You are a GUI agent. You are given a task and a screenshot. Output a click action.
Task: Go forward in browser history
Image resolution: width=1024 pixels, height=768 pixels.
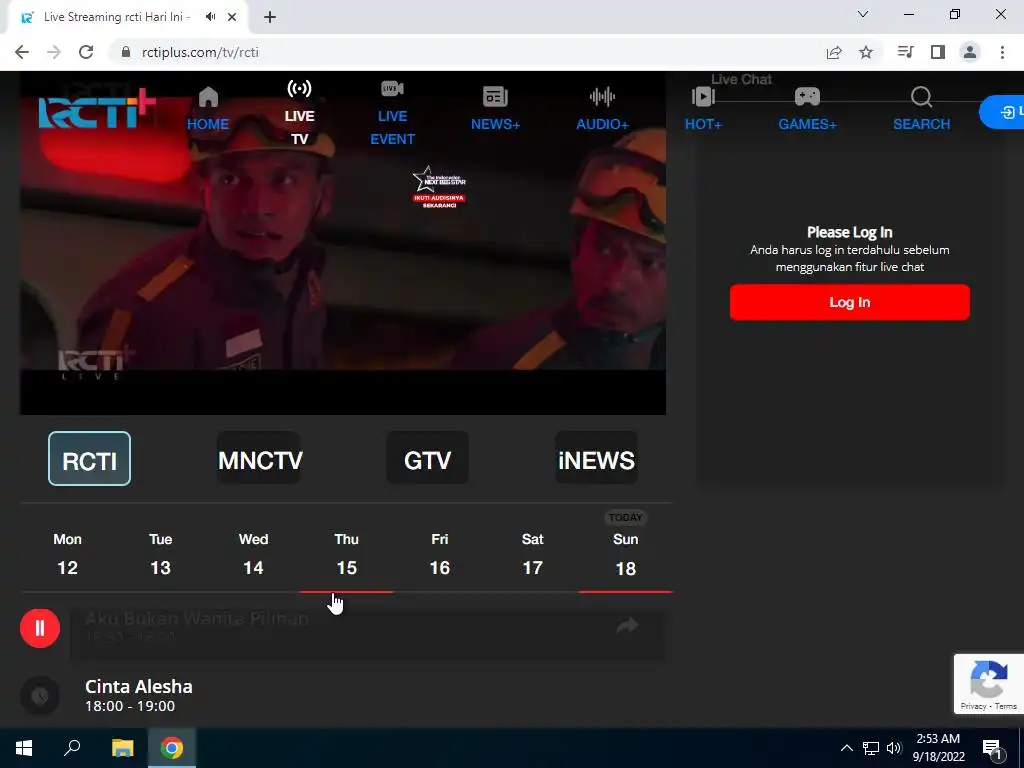pos(54,52)
